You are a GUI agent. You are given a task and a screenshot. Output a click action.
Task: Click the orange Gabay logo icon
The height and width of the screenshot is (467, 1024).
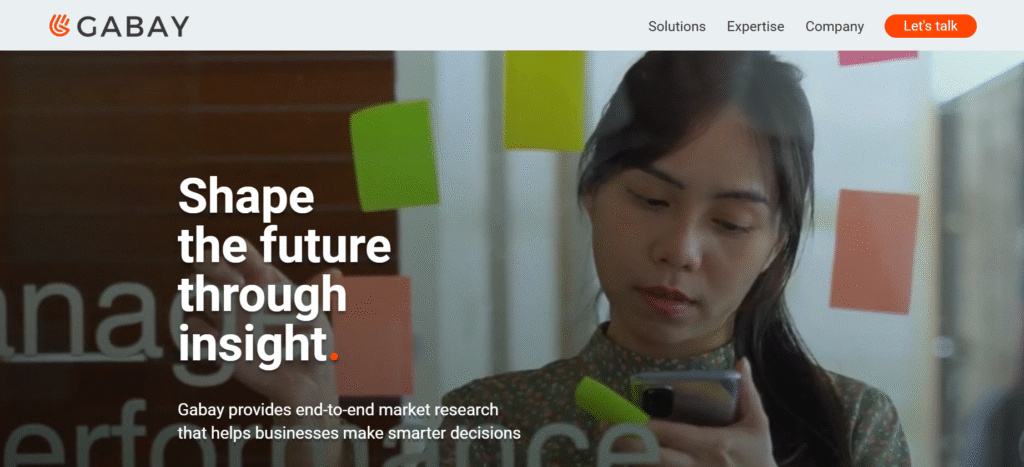pyautogui.click(x=59, y=25)
